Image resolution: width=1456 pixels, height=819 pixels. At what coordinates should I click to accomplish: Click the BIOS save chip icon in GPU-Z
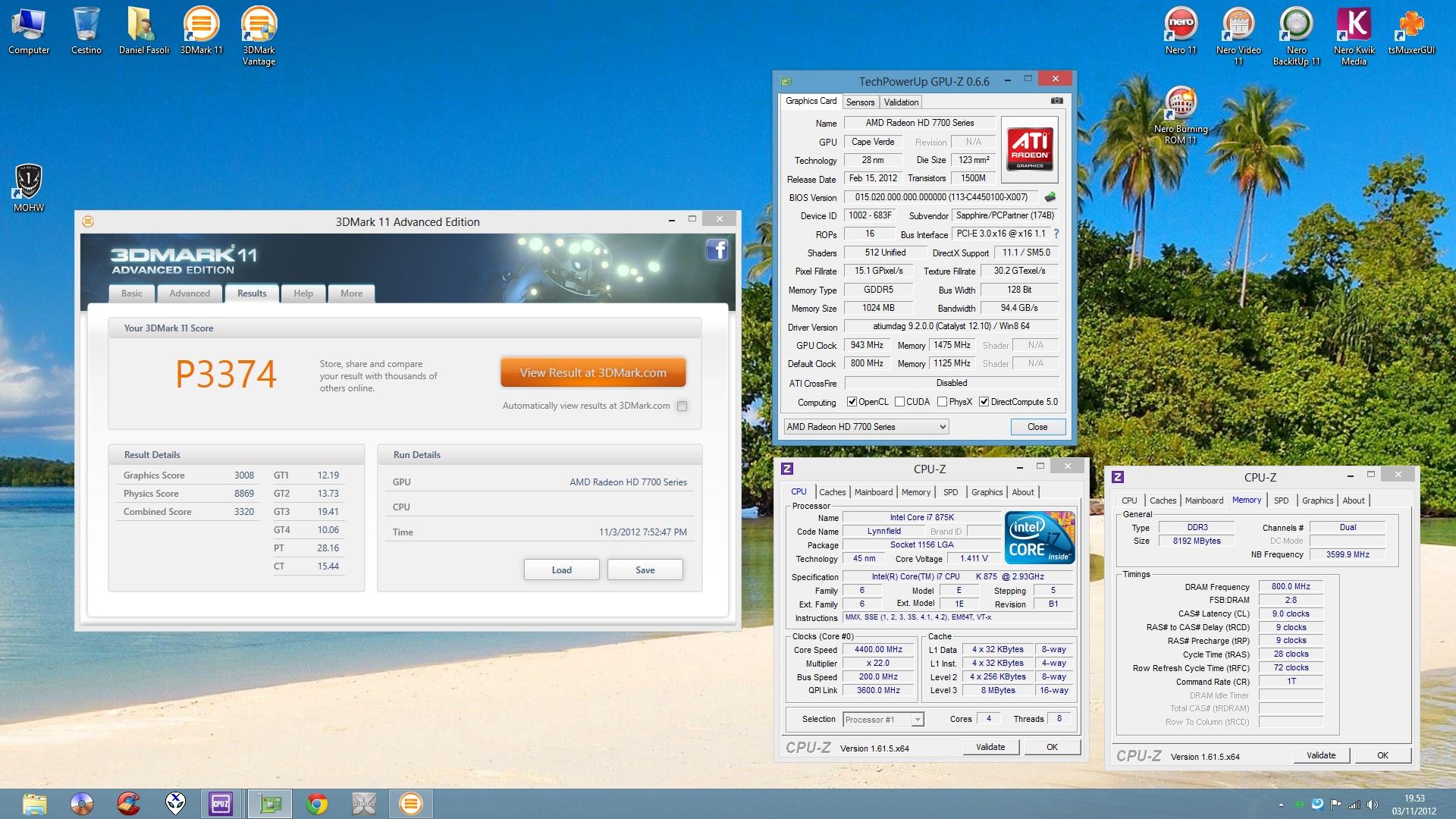[x=1050, y=197]
